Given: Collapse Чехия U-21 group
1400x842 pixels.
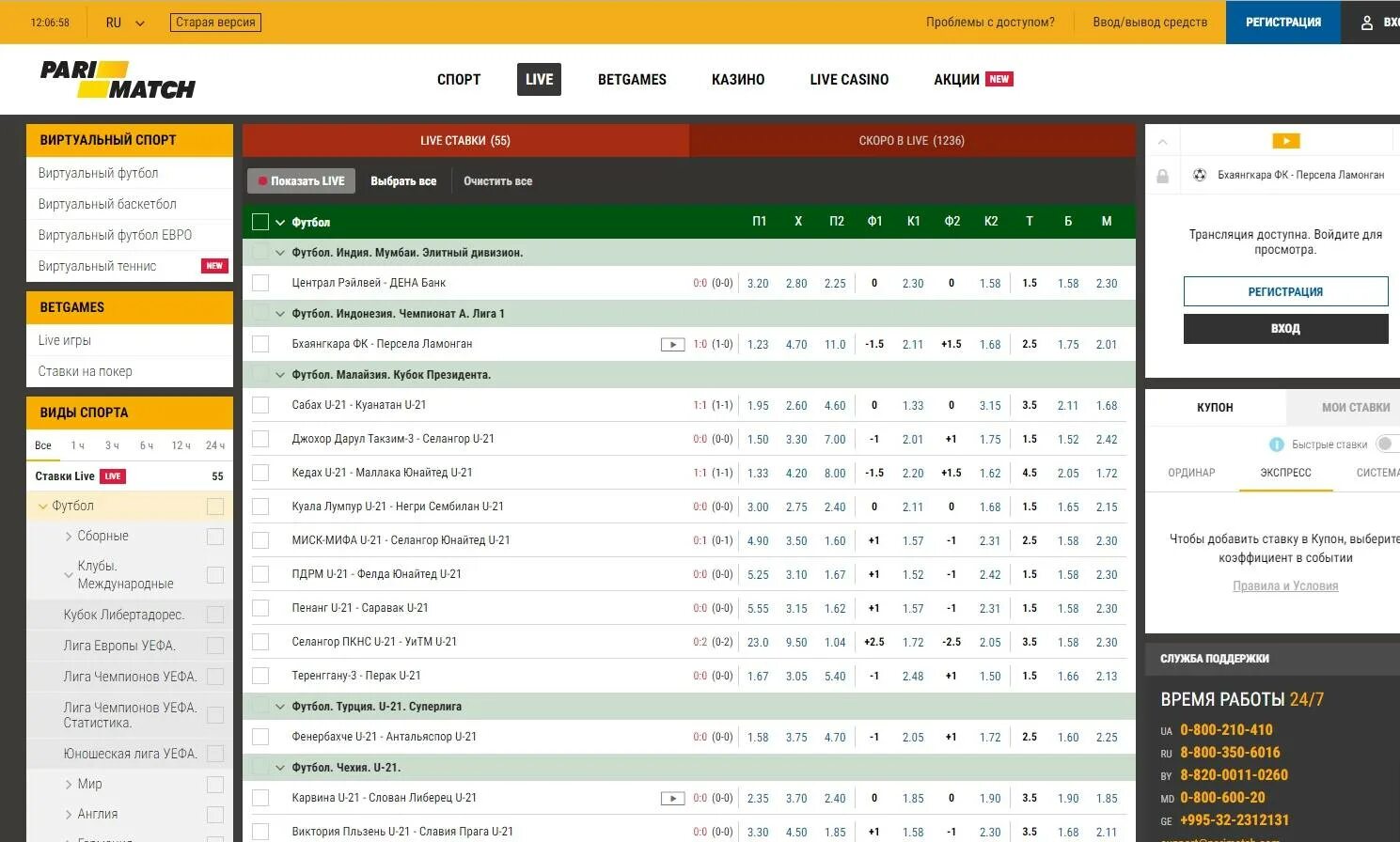Looking at the screenshot, I should pyautogui.click(x=280, y=768).
